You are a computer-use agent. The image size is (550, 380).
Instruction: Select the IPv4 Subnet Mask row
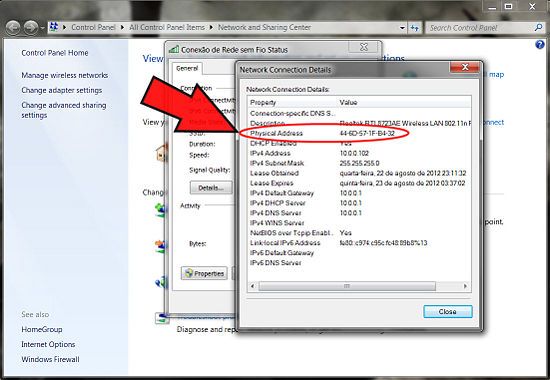(359, 163)
